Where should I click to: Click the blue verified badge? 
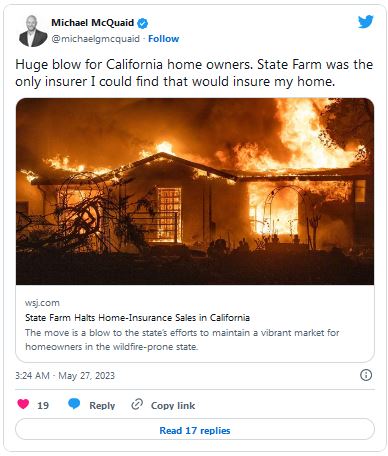[143, 23]
